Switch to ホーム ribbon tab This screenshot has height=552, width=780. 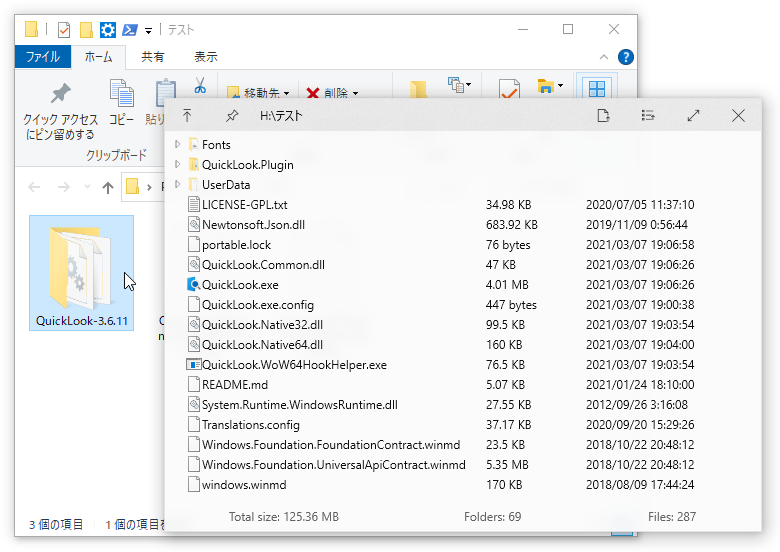pyautogui.click(x=98, y=57)
